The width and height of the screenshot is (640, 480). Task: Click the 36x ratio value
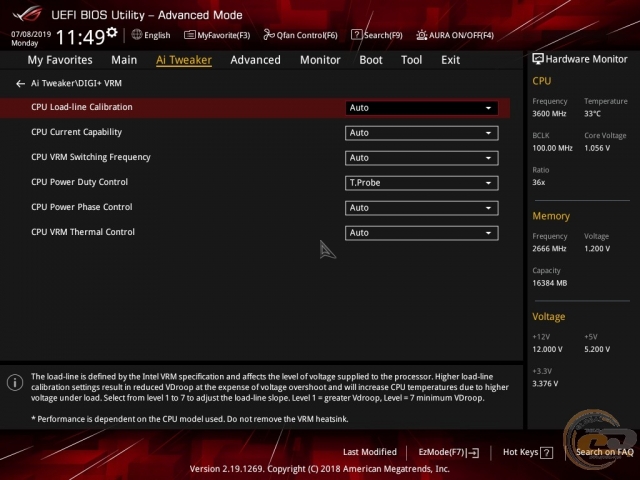pos(538,182)
